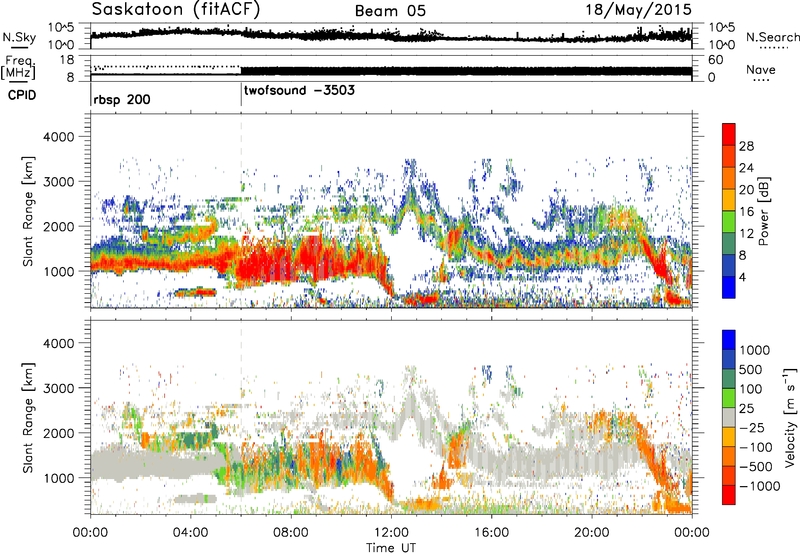Click the red -1000 velocity color swatch

pyautogui.click(x=729, y=495)
